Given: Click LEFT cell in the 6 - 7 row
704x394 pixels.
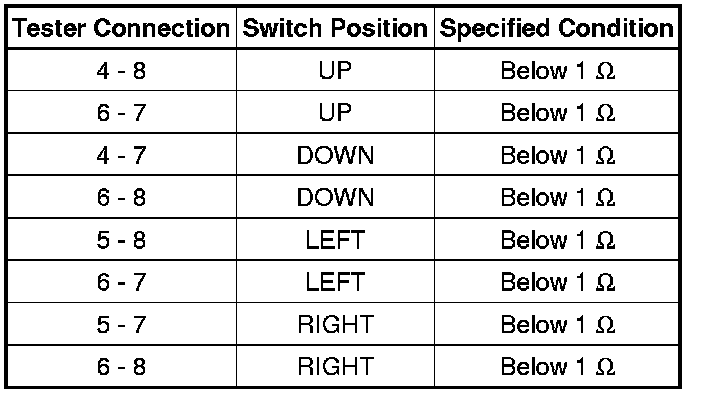Looking at the screenshot, I should coord(335,282).
